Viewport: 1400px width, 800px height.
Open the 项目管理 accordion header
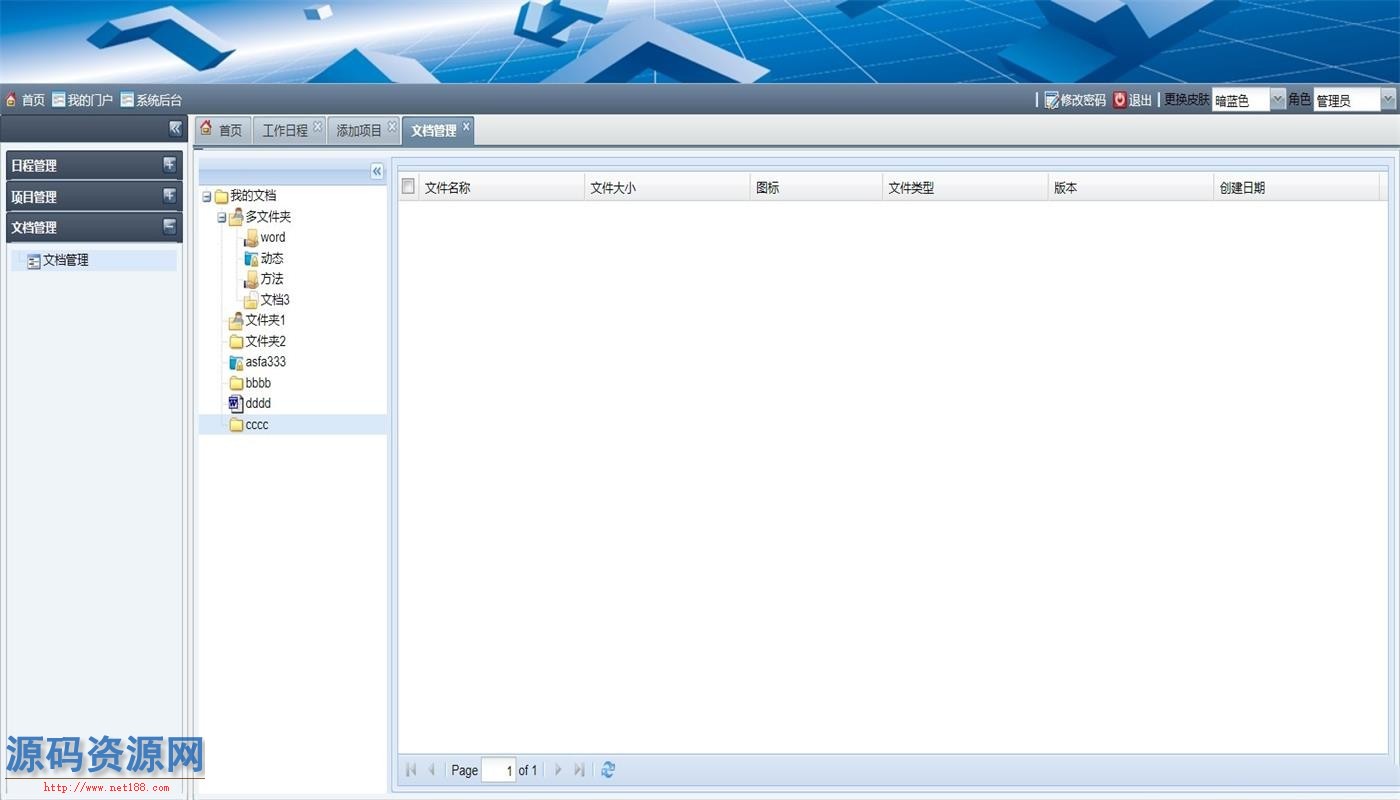94,197
